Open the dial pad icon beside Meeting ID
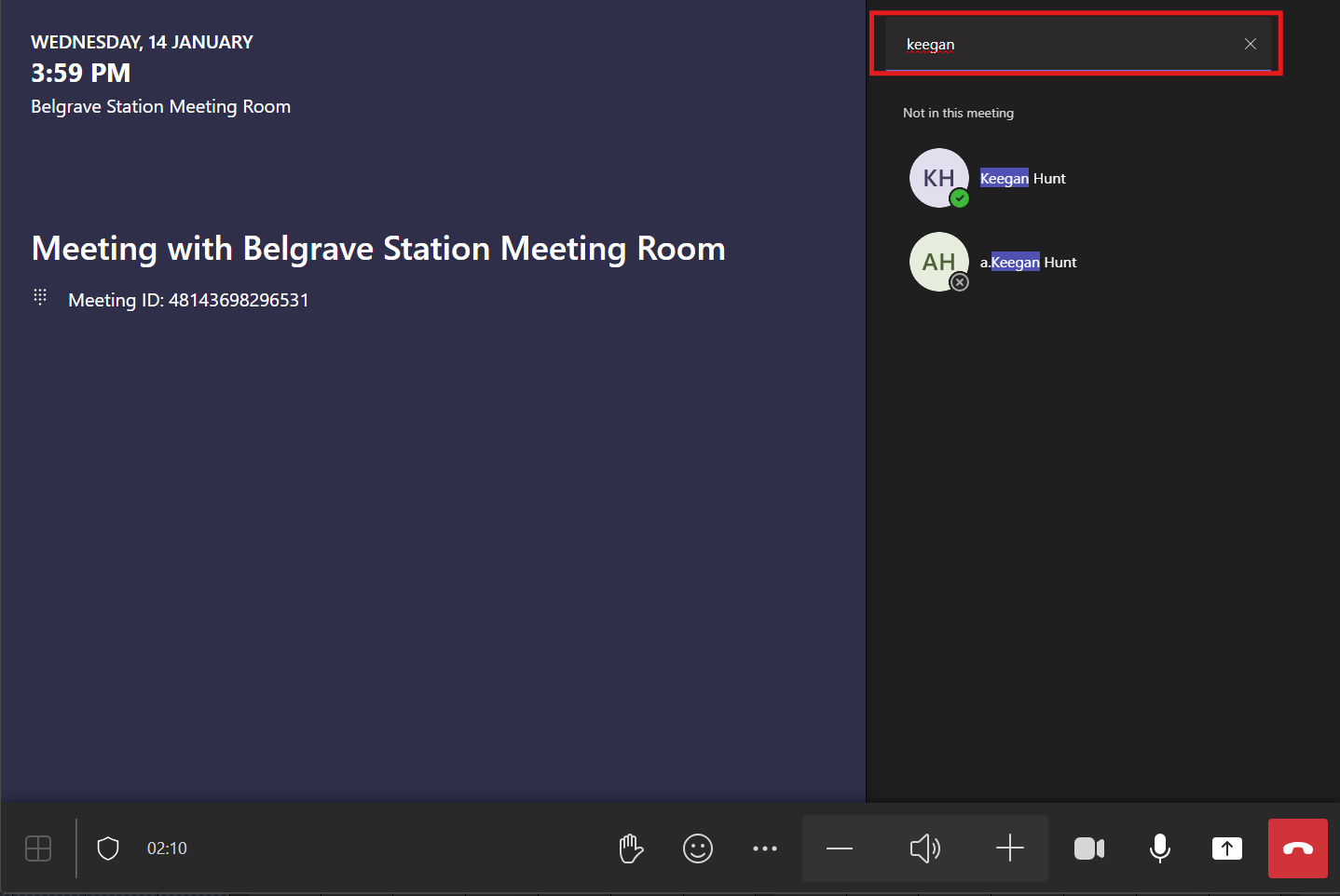Image resolution: width=1340 pixels, height=896 pixels. click(40, 297)
